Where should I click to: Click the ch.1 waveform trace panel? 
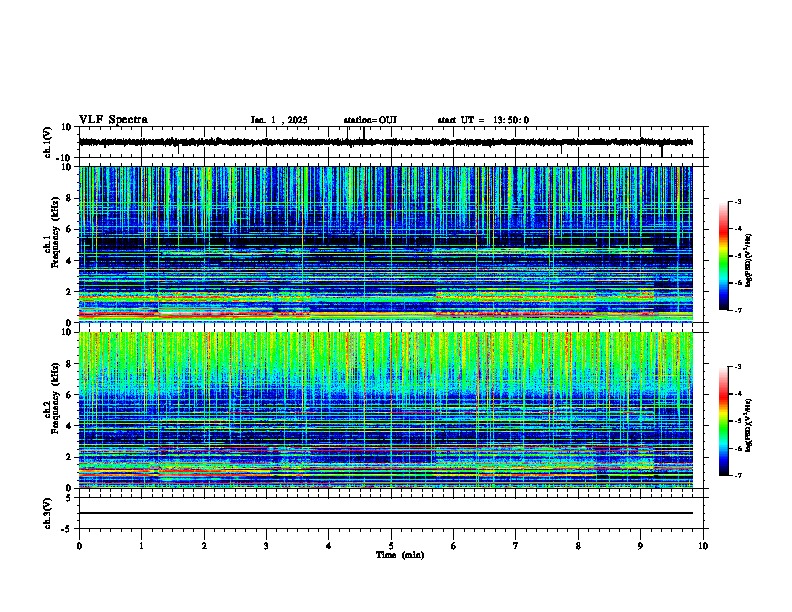pos(391,142)
